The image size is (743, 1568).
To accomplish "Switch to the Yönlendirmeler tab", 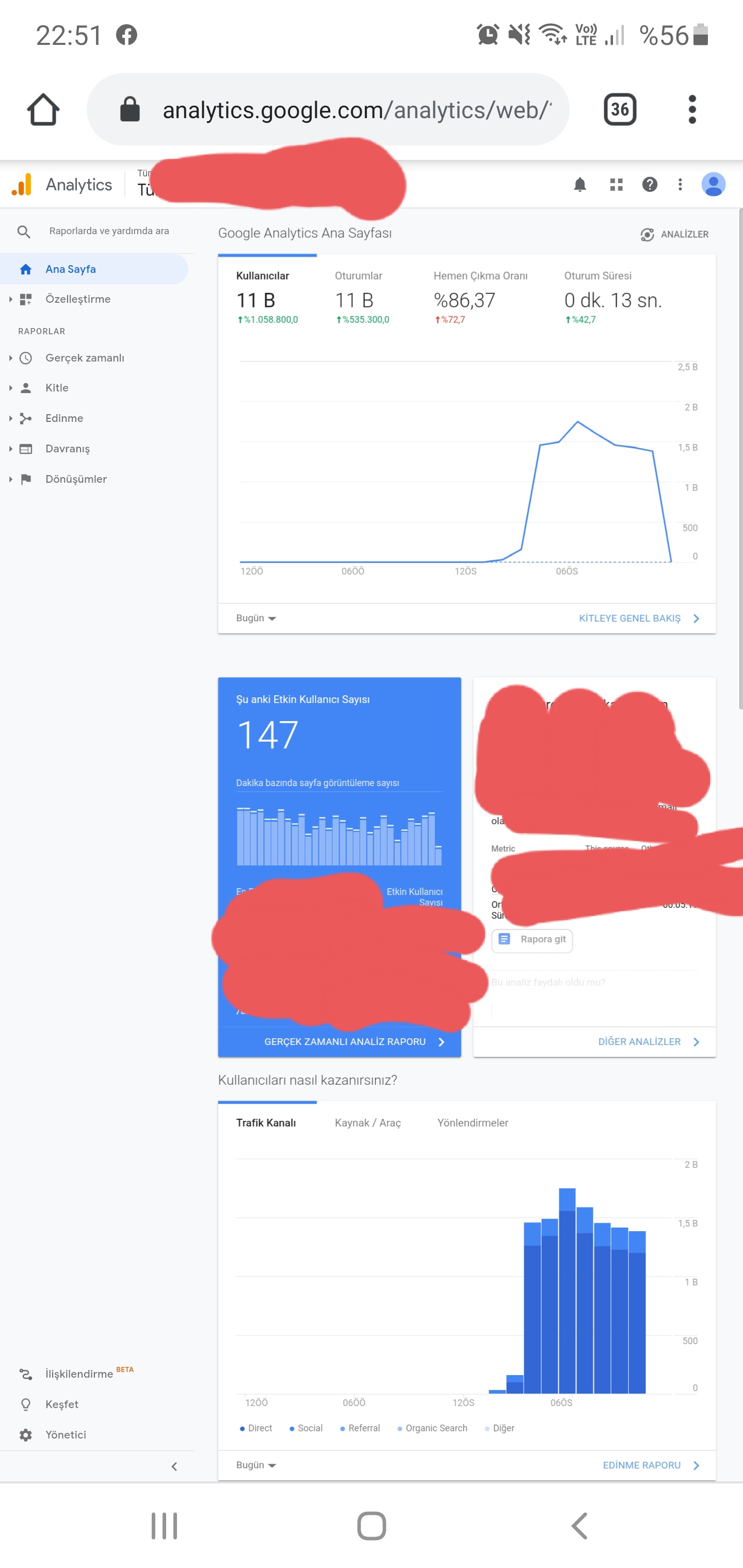I will click(x=473, y=1122).
